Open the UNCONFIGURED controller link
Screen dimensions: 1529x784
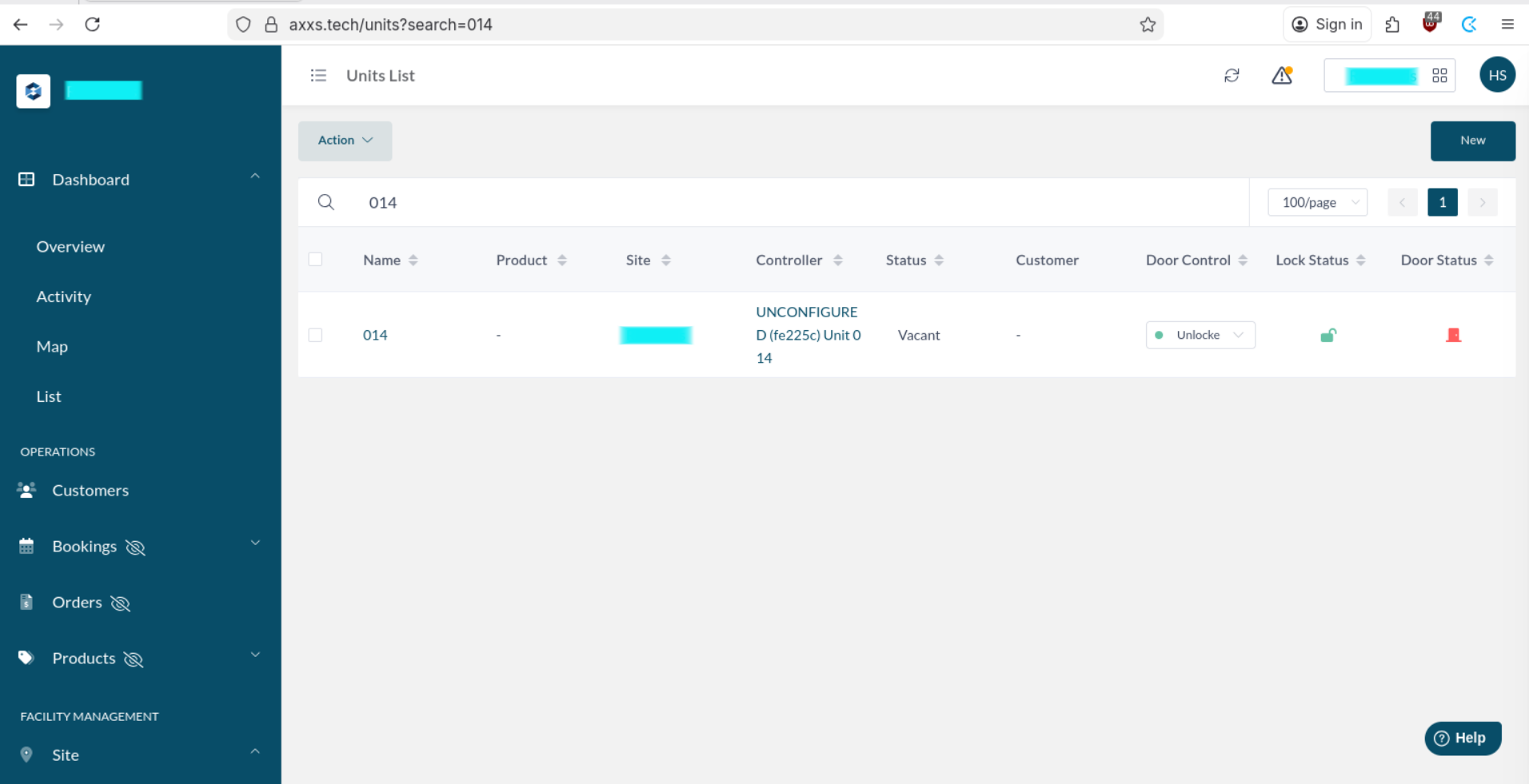808,335
